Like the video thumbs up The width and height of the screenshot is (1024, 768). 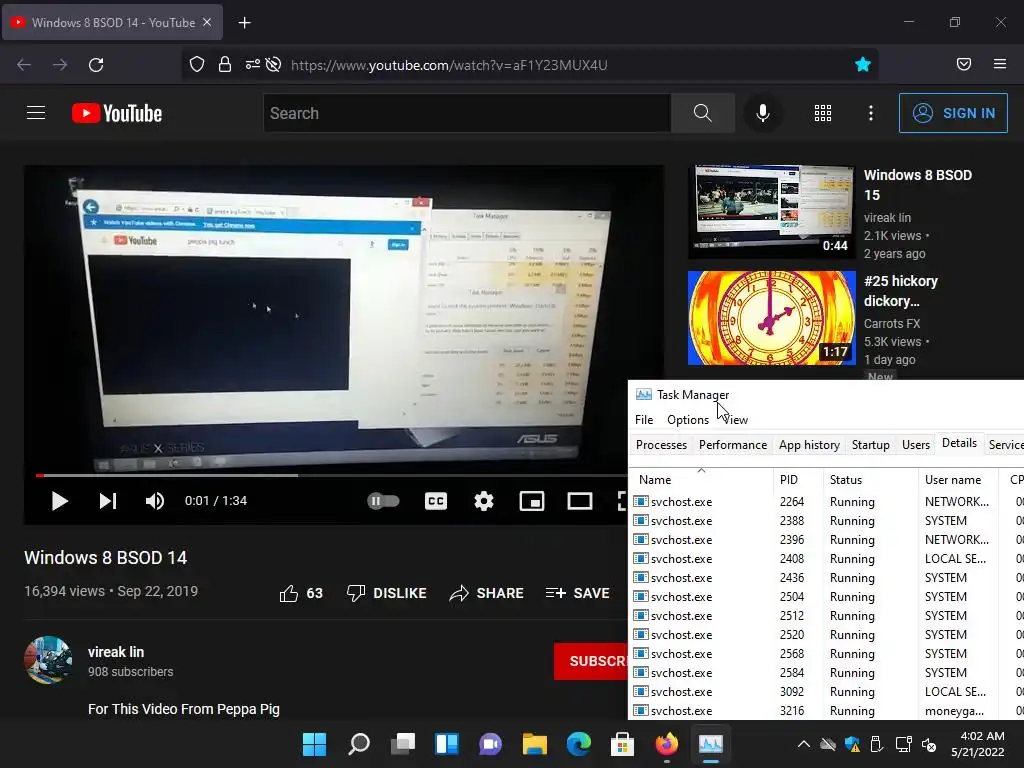click(300, 593)
